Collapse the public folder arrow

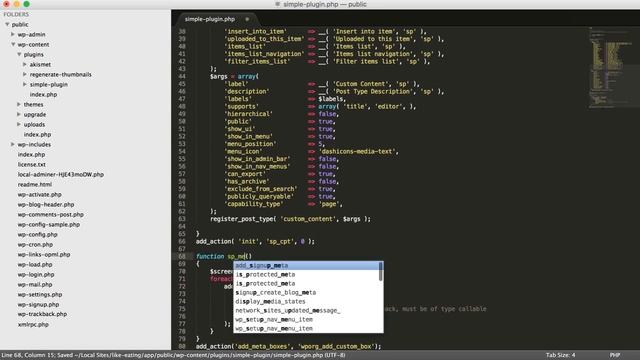pos(7,24)
